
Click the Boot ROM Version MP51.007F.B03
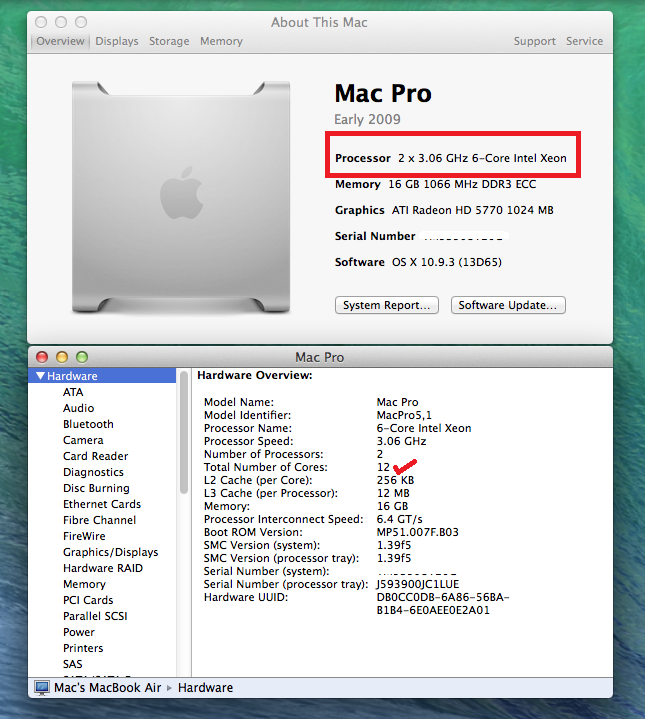click(417, 532)
